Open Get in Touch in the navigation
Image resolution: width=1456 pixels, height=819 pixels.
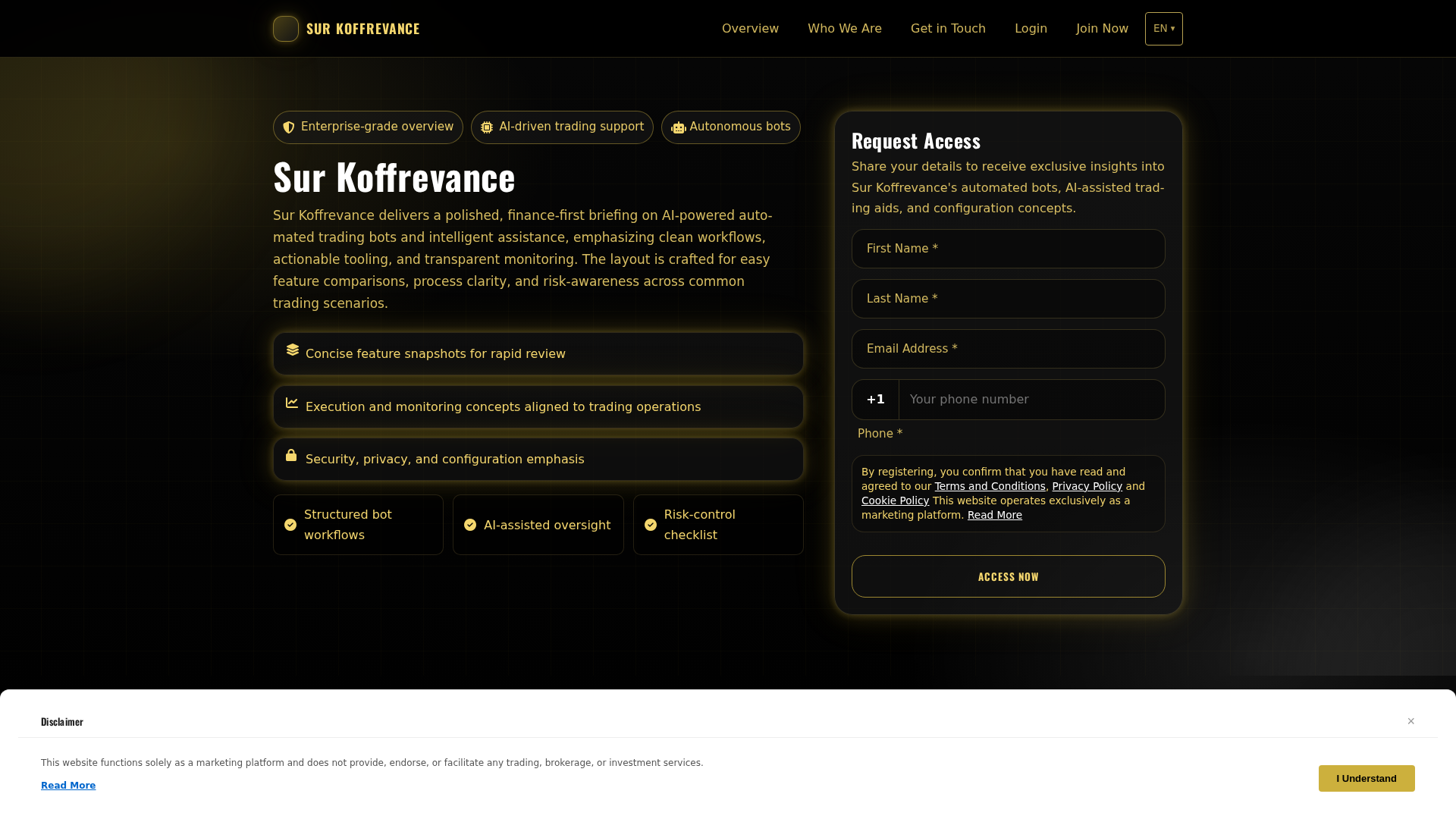(948, 29)
